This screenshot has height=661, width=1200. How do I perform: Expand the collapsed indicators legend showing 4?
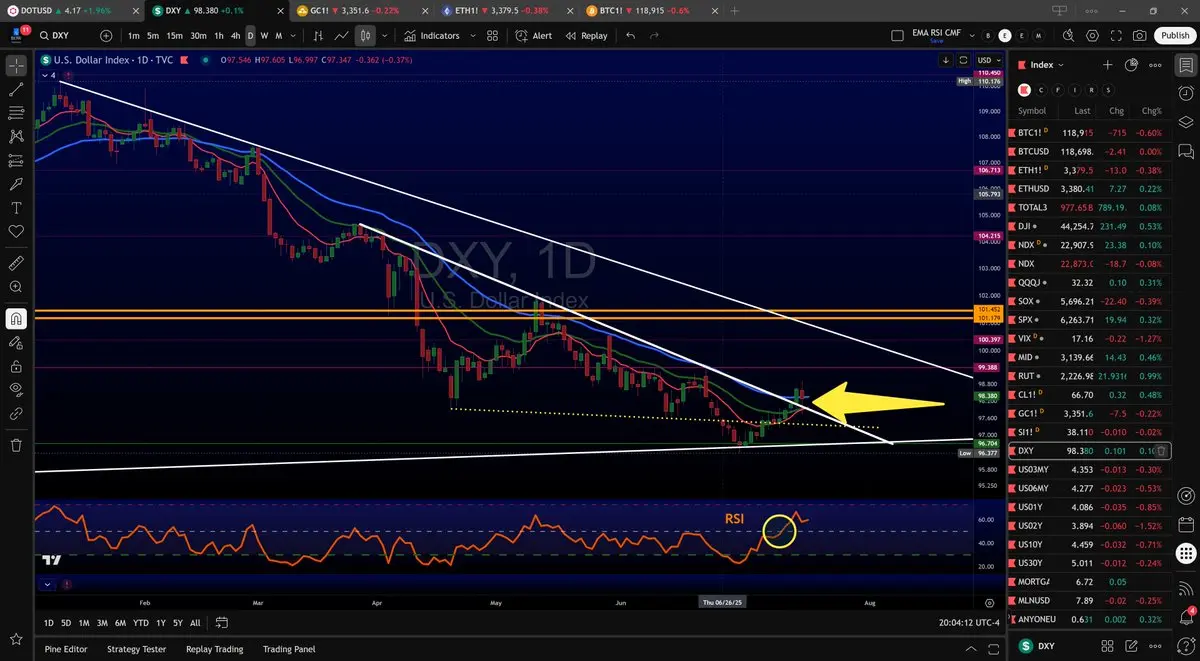[48, 75]
